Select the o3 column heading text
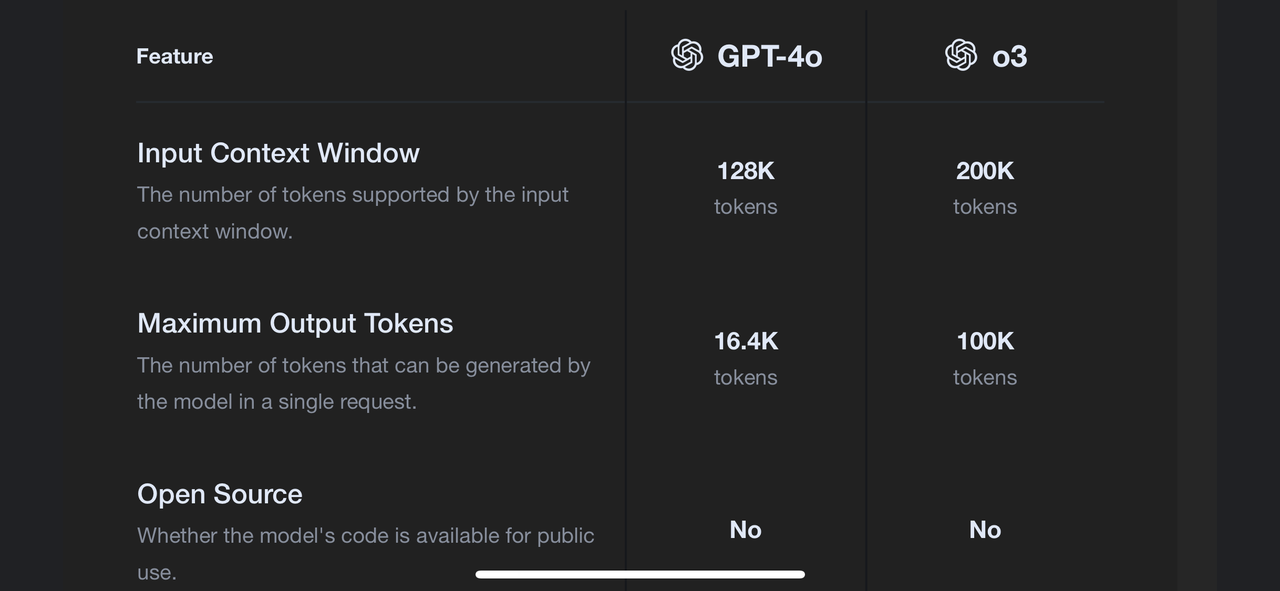This screenshot has width=1280, height=591. (x=1009, y=56)
